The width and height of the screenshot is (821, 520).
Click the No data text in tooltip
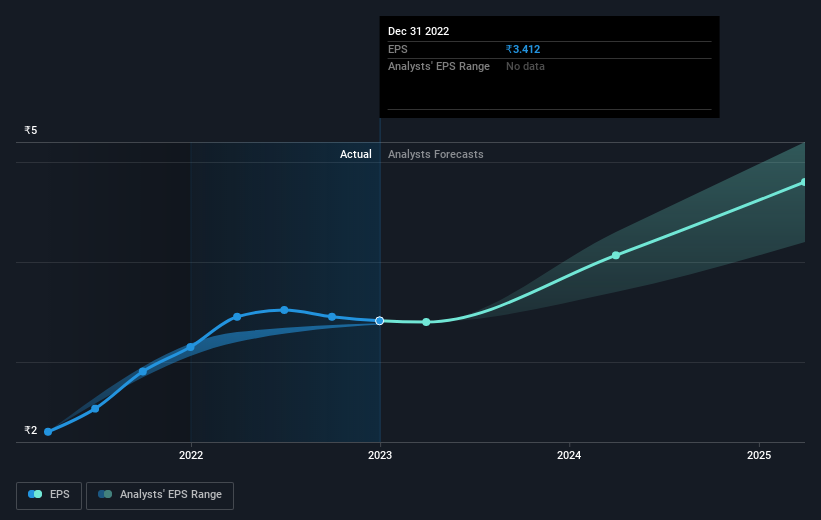click(525, 66)
